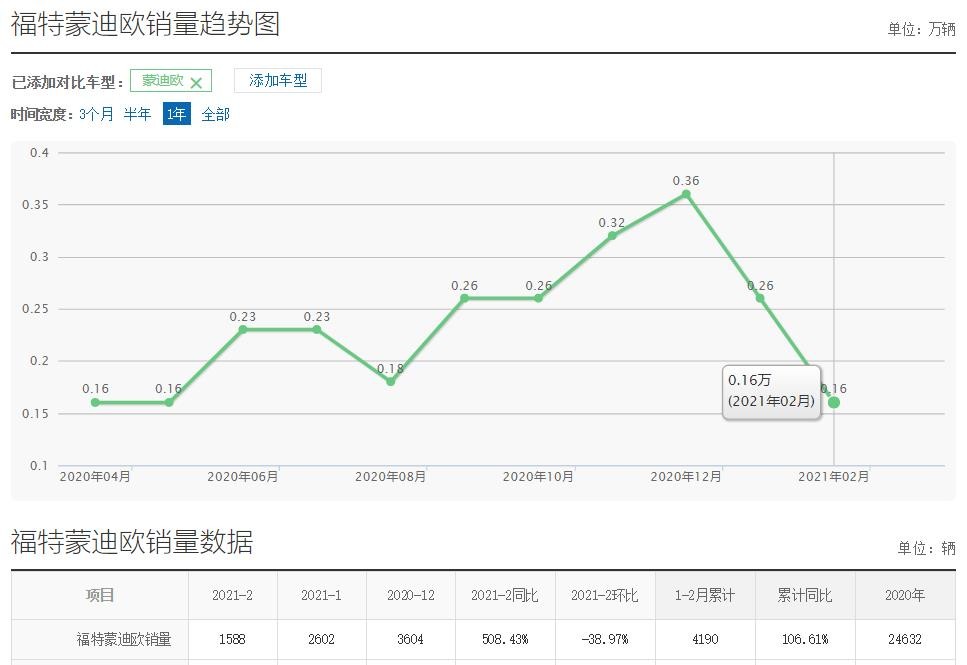967x665 pixels.
Task: Select the 全部 time range
Action: tap(215, 114)
